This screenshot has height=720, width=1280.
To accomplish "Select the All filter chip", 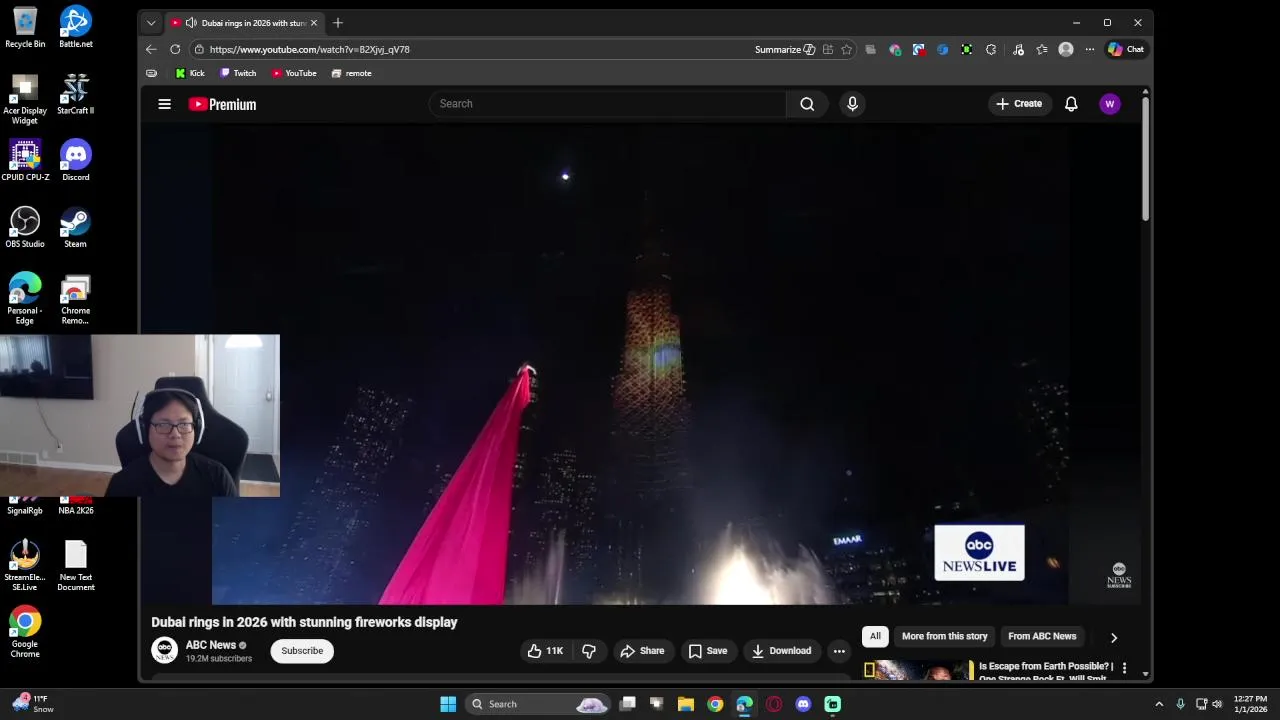I will (x=875, y=636).
